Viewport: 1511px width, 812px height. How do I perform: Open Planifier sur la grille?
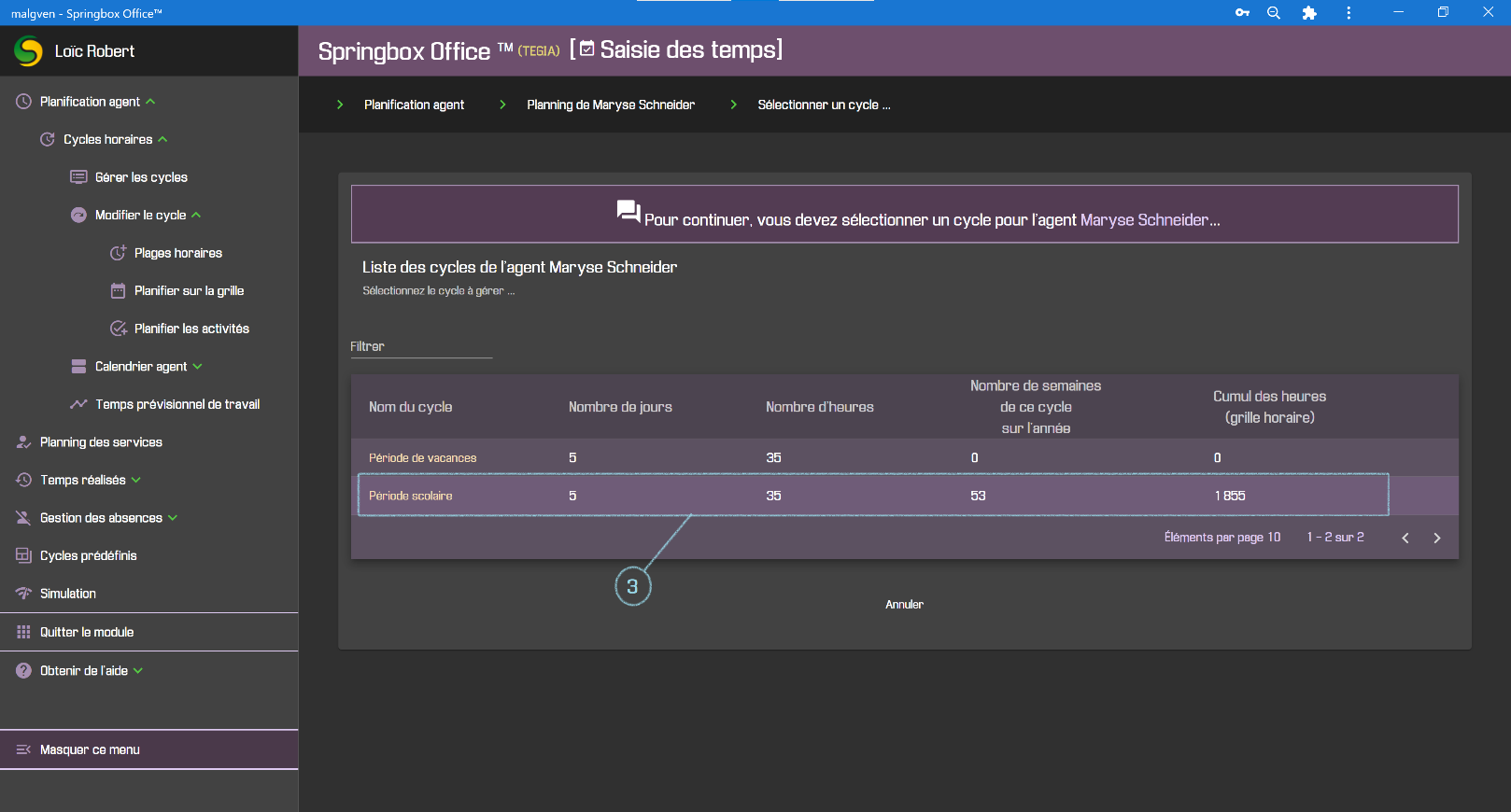[189, 291]
